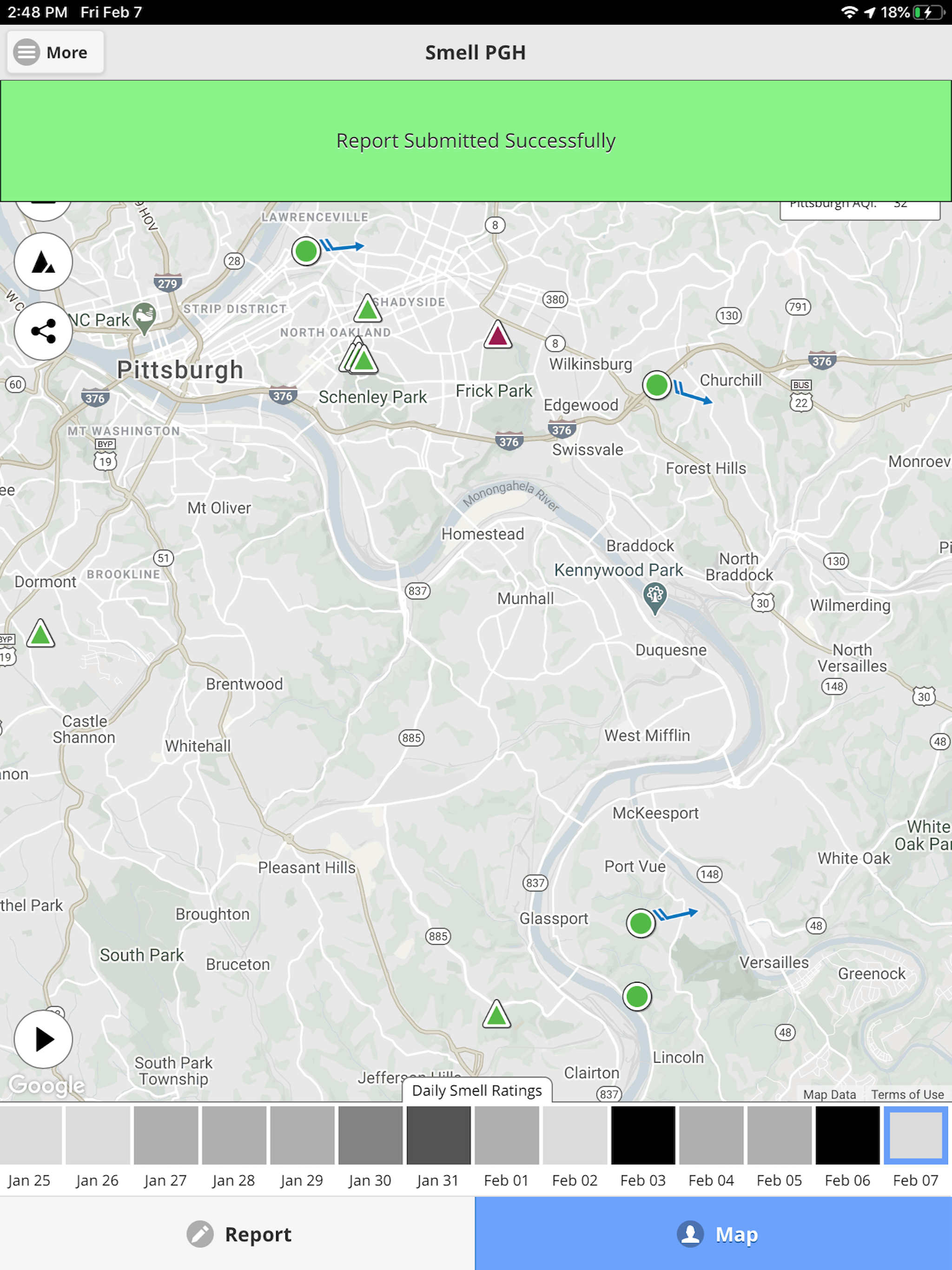This screenshot has height=1270, width=952.
Task: Tap the Swissvale map label
Action: click(588, 450)
